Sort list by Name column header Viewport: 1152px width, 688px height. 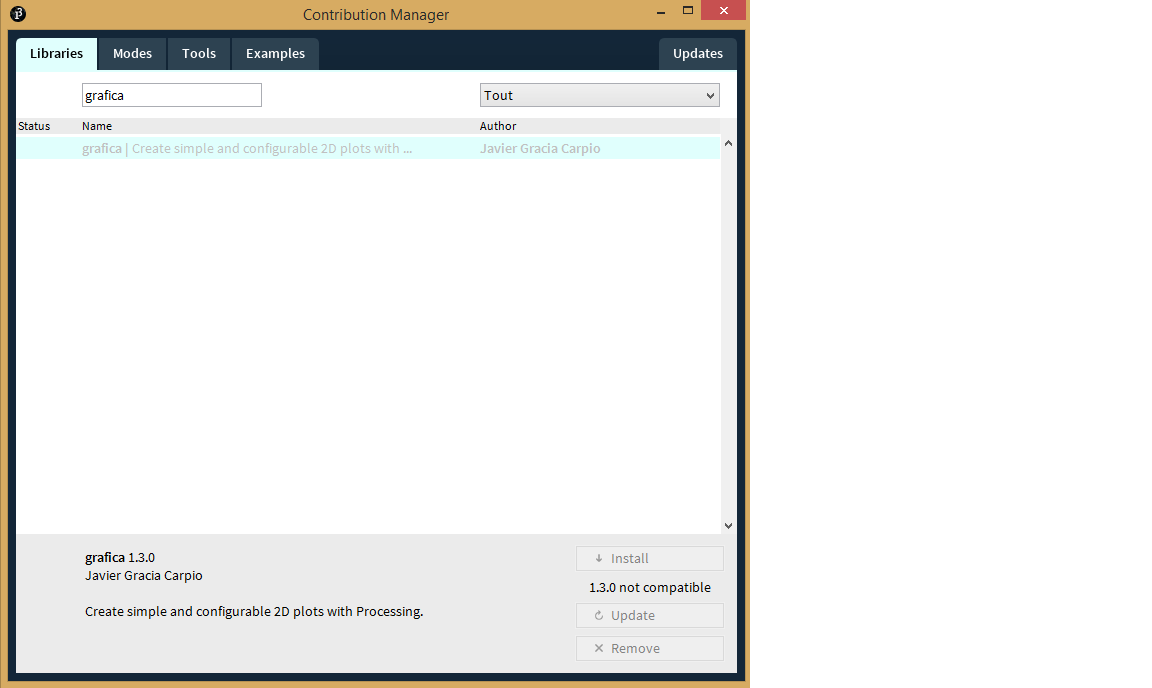point(97,126)
